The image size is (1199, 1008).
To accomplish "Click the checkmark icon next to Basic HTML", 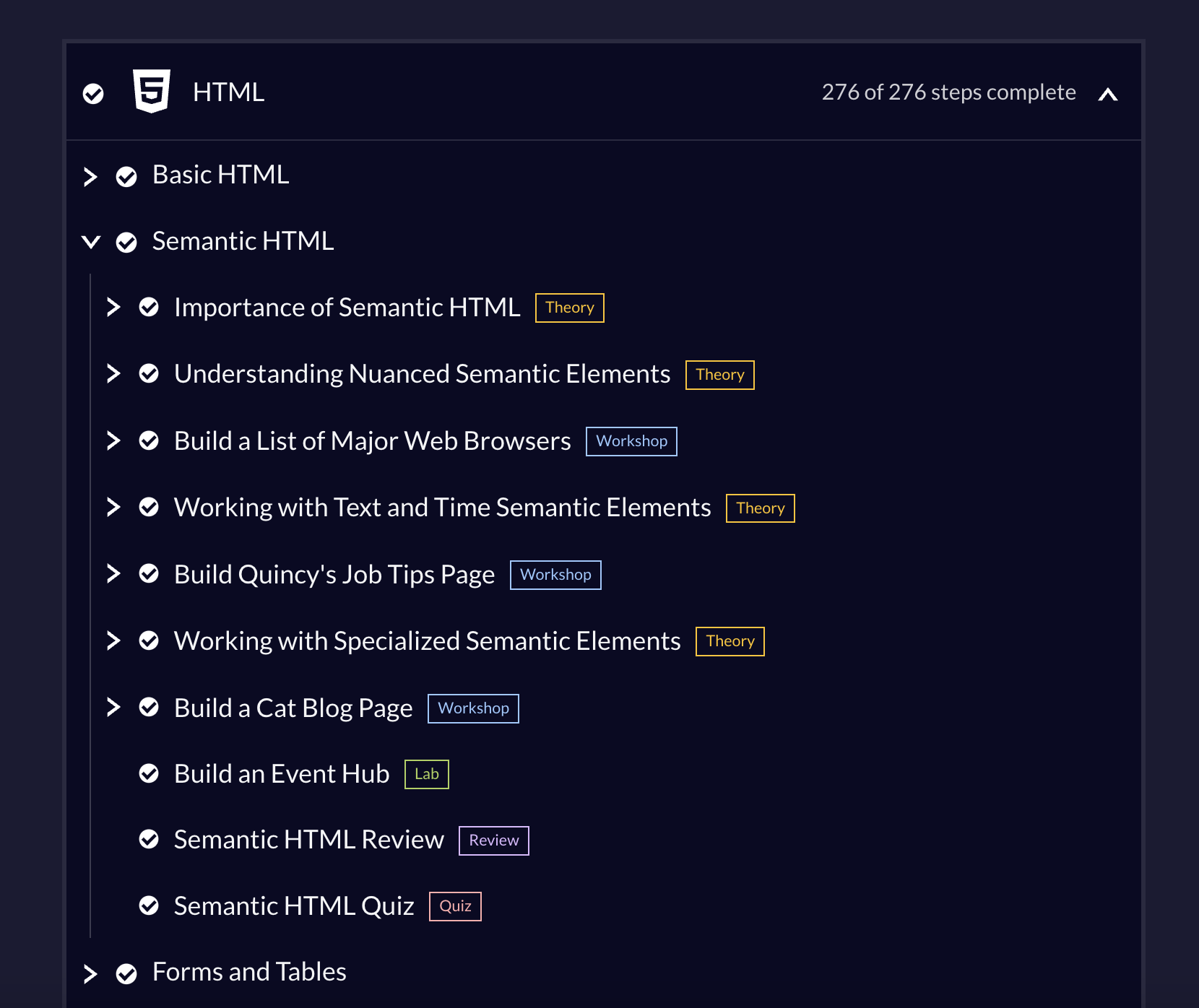I will click(x=126, y=177).
